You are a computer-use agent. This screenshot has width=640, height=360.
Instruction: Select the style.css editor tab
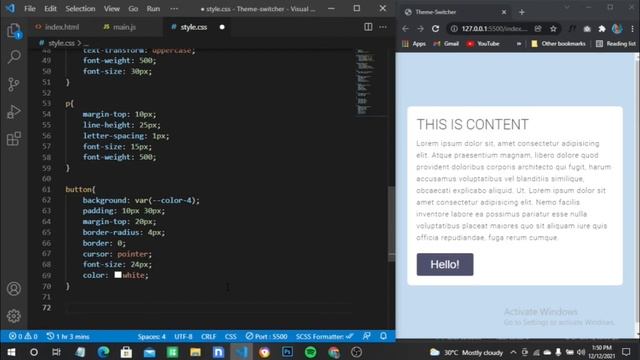point(193,27)
